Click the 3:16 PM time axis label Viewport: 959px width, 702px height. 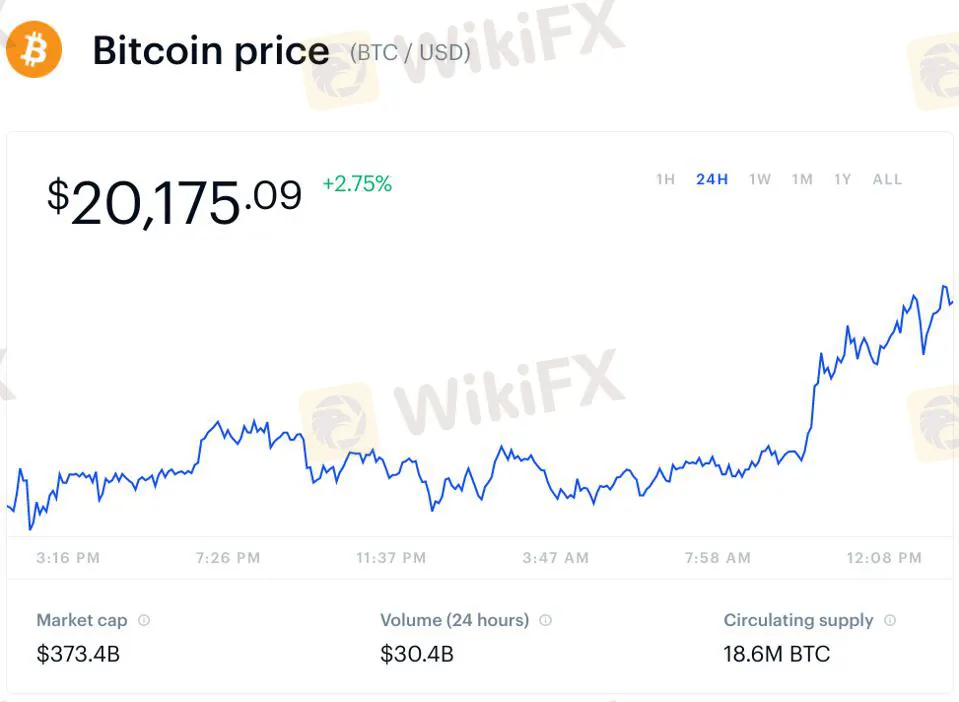pos(68,558)
